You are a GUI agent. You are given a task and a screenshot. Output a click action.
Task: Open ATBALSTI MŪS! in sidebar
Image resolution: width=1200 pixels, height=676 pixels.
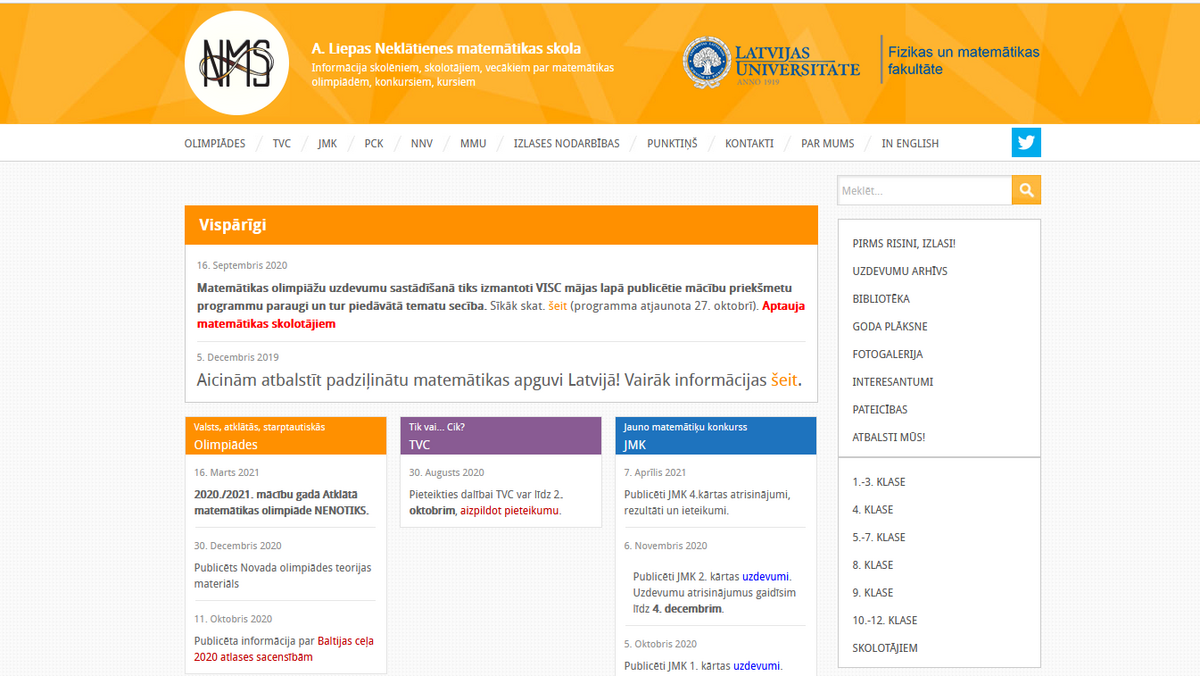[889, 437]
